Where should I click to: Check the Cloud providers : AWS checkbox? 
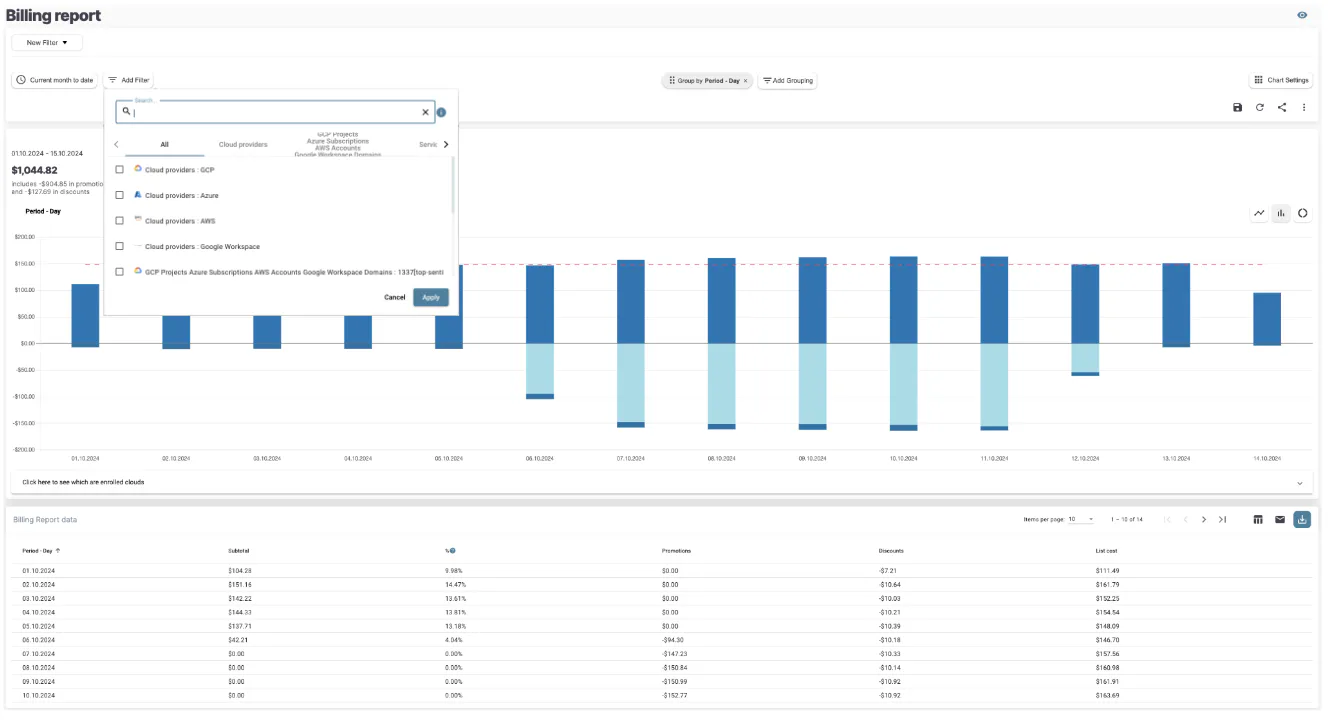[x=120, y=221]
